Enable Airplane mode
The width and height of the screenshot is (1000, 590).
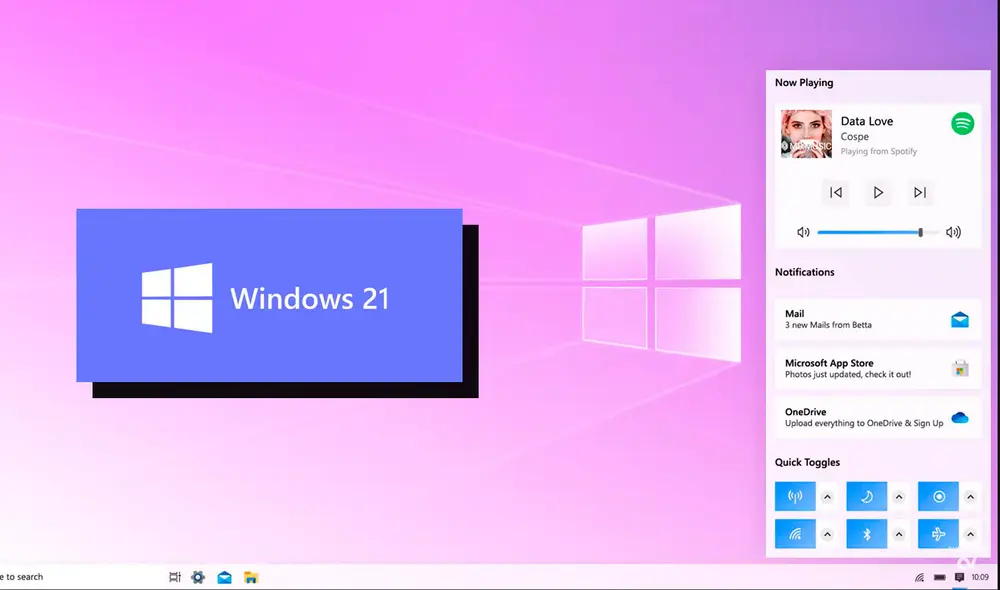click(938, 533)
